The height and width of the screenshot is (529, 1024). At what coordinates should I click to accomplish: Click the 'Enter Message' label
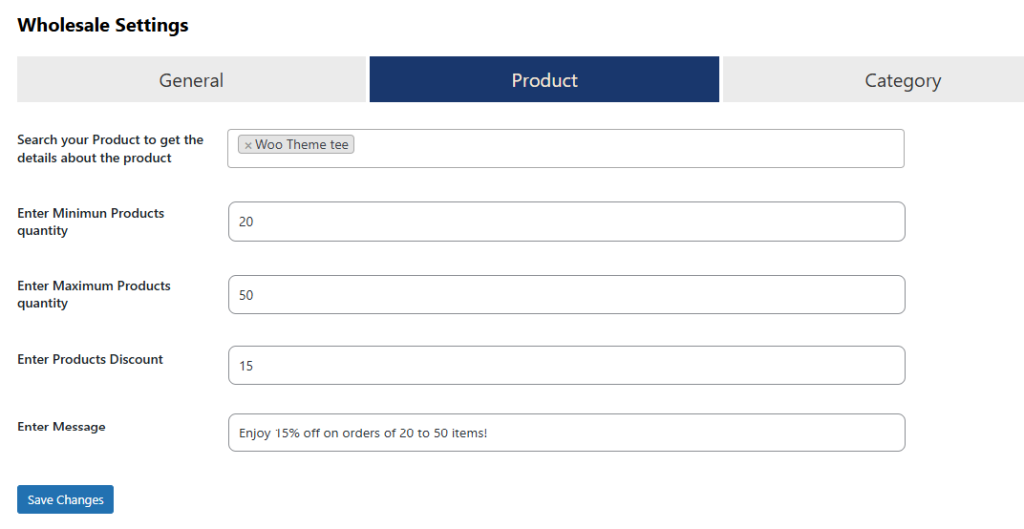click(x=61, y=426)
